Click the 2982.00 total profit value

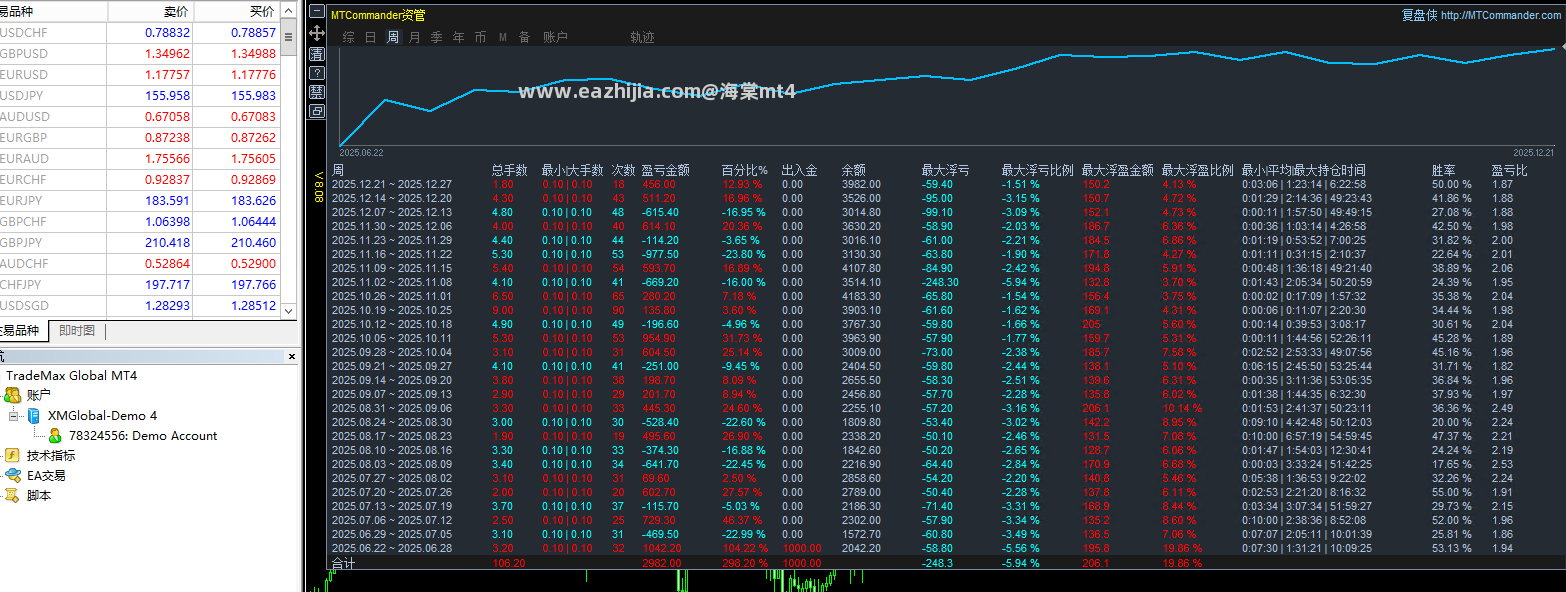(x=661, y=563)
